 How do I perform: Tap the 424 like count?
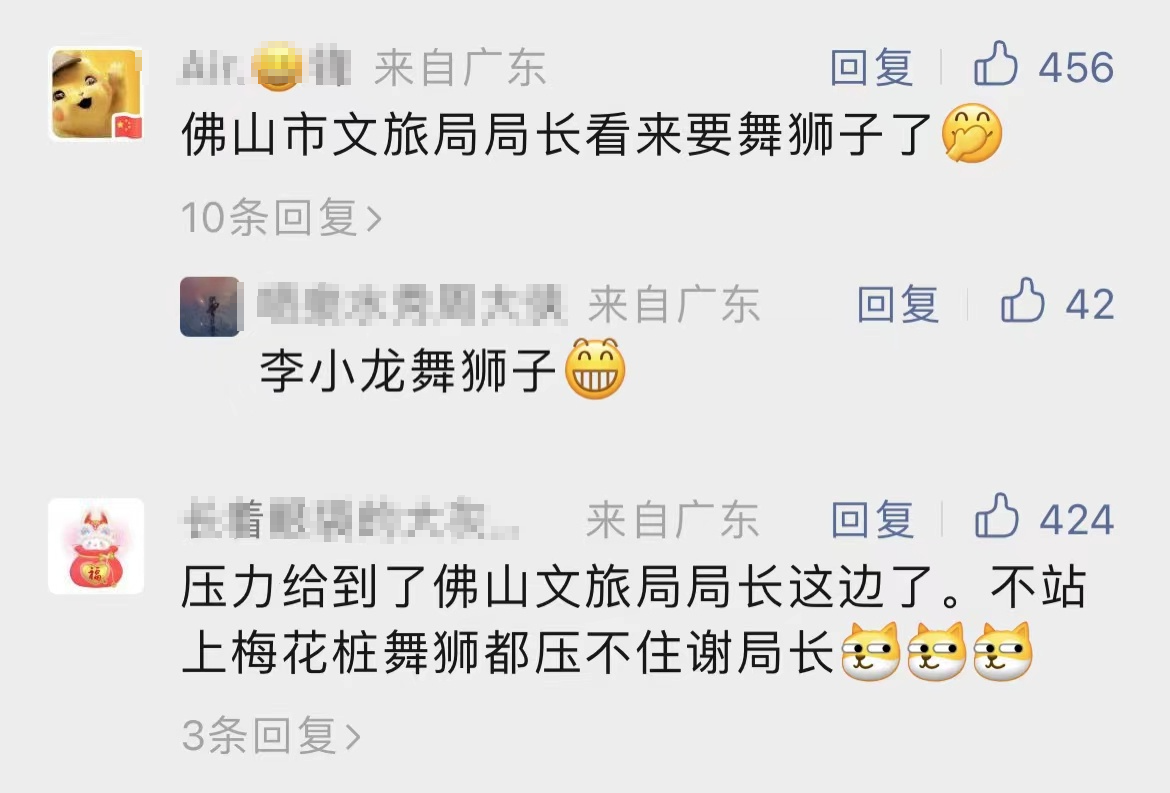click(x=1077, y=519)
